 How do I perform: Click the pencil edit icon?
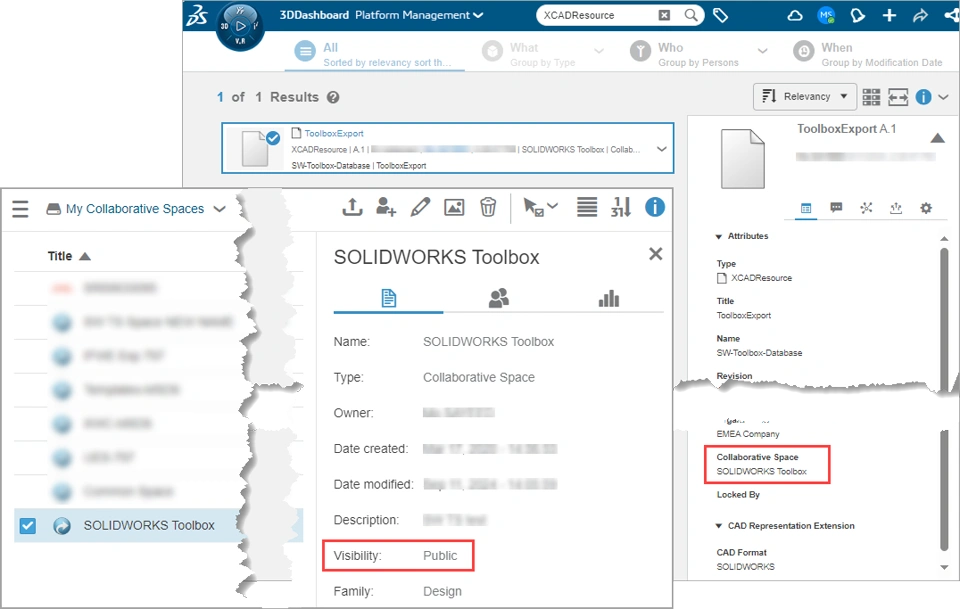(420, 207)
